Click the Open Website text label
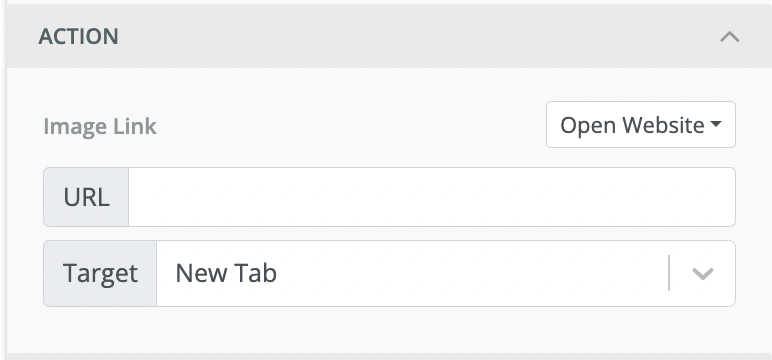The height and width of the screenshot is (360, 772). pyautogui.click(x=632, y=125)
